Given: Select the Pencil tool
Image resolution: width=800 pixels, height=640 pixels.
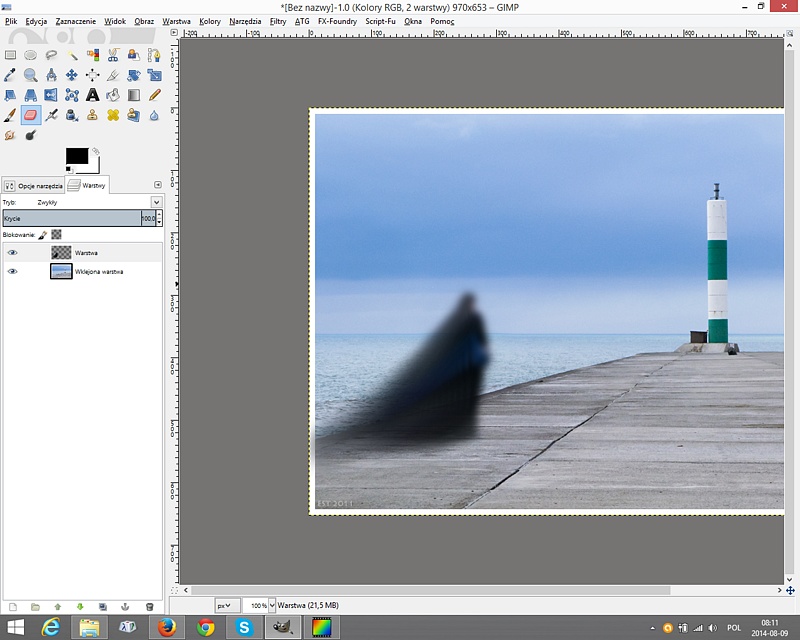Looking at the screenshot, I should 155,95.
